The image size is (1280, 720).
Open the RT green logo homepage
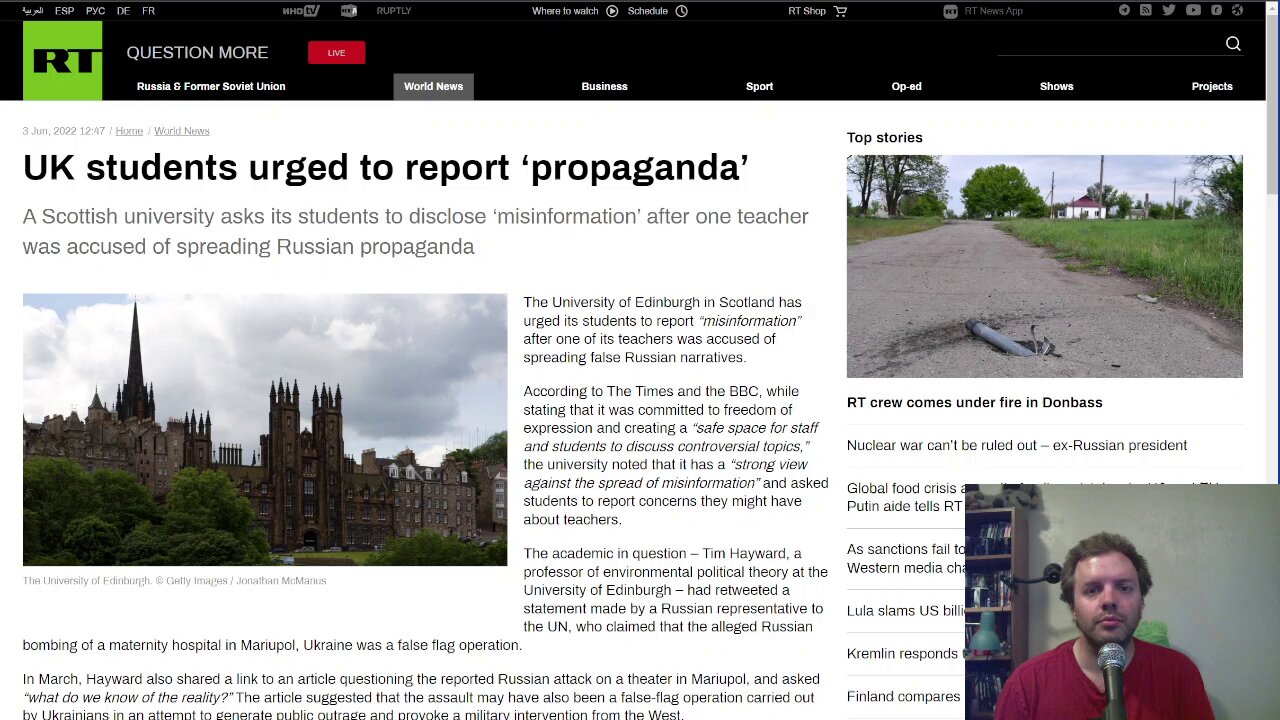(x=62, y=60)
